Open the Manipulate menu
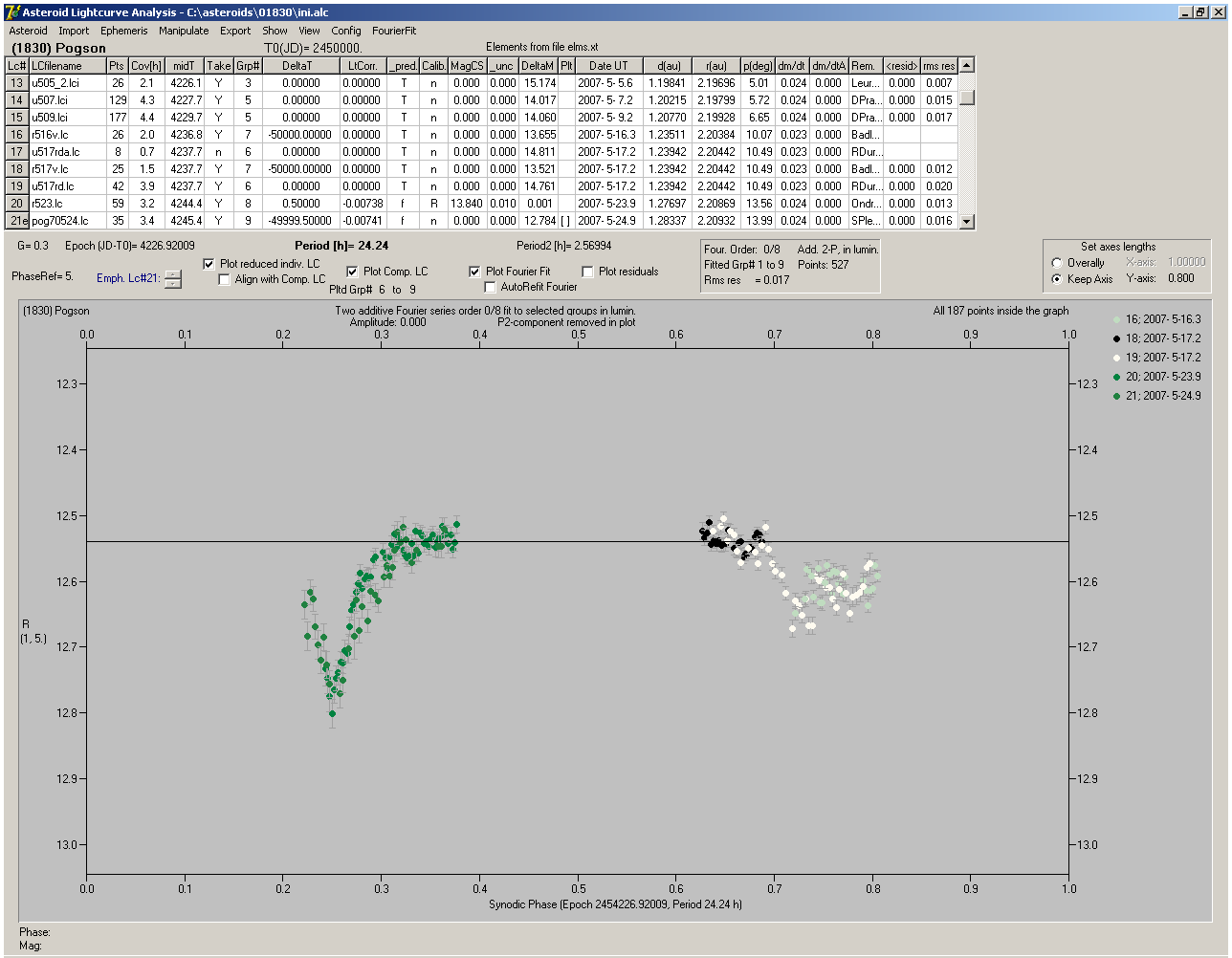The image size is (1232, 958). pyautogui.click(x=184, y=31)
